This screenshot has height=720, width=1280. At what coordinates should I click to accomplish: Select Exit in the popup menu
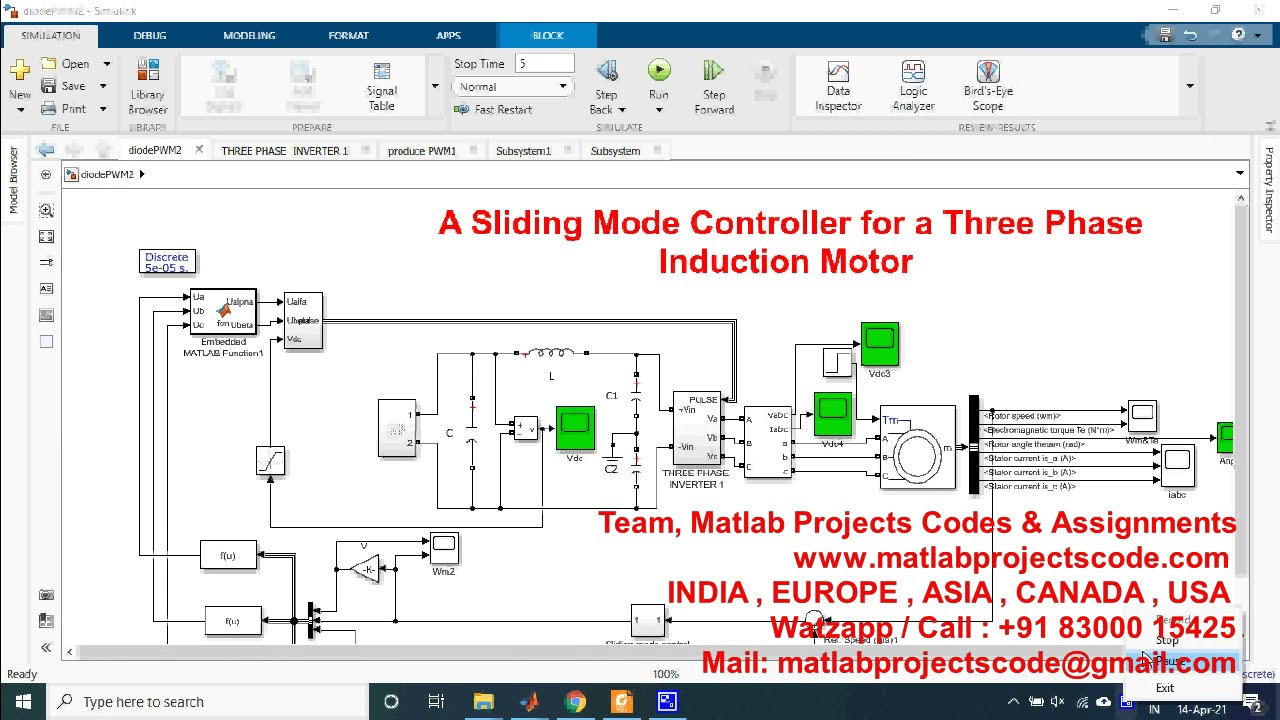(1165, 688)
